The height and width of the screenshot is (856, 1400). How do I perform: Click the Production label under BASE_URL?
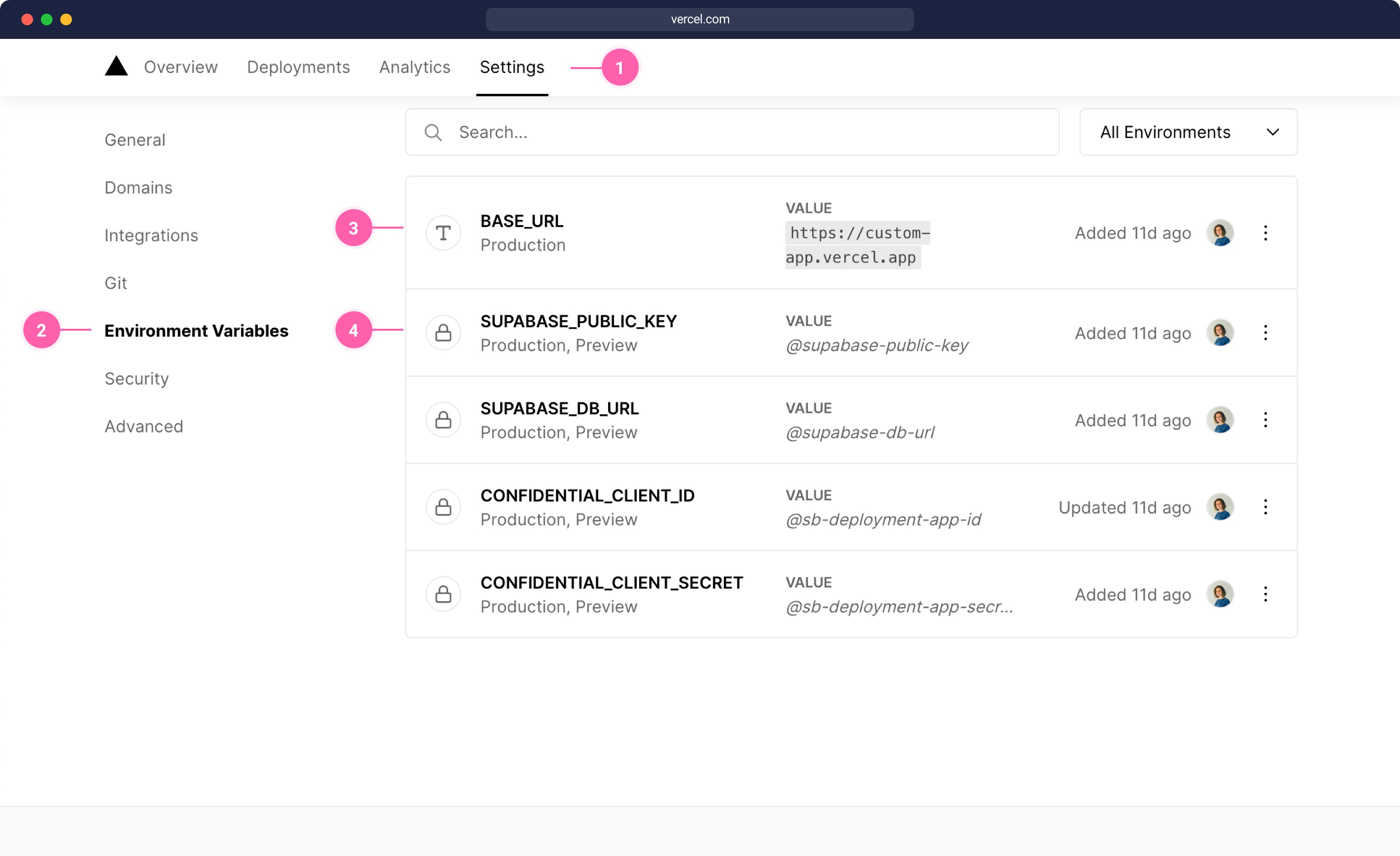click(x=523, y=245)
